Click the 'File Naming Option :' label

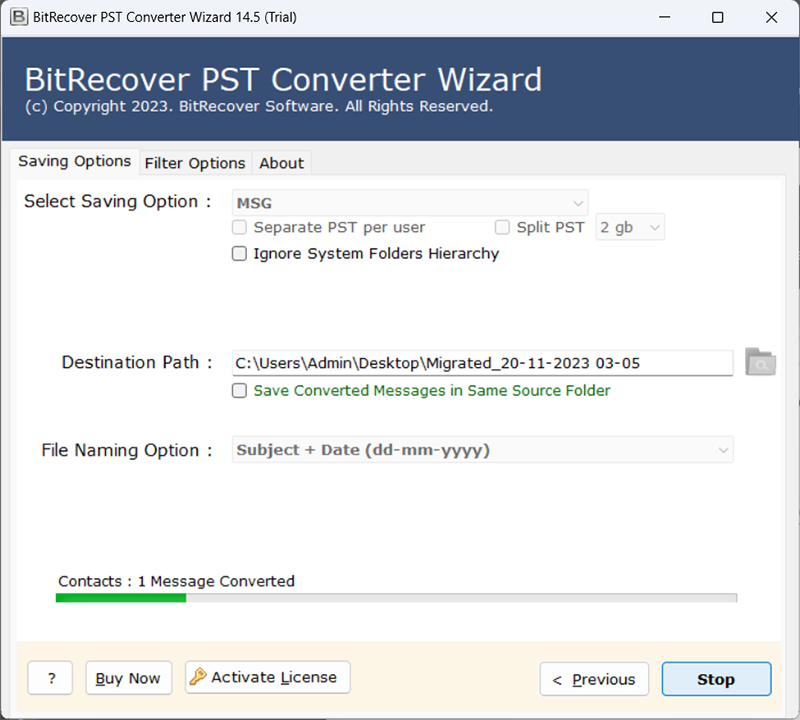tap(127, 450)
